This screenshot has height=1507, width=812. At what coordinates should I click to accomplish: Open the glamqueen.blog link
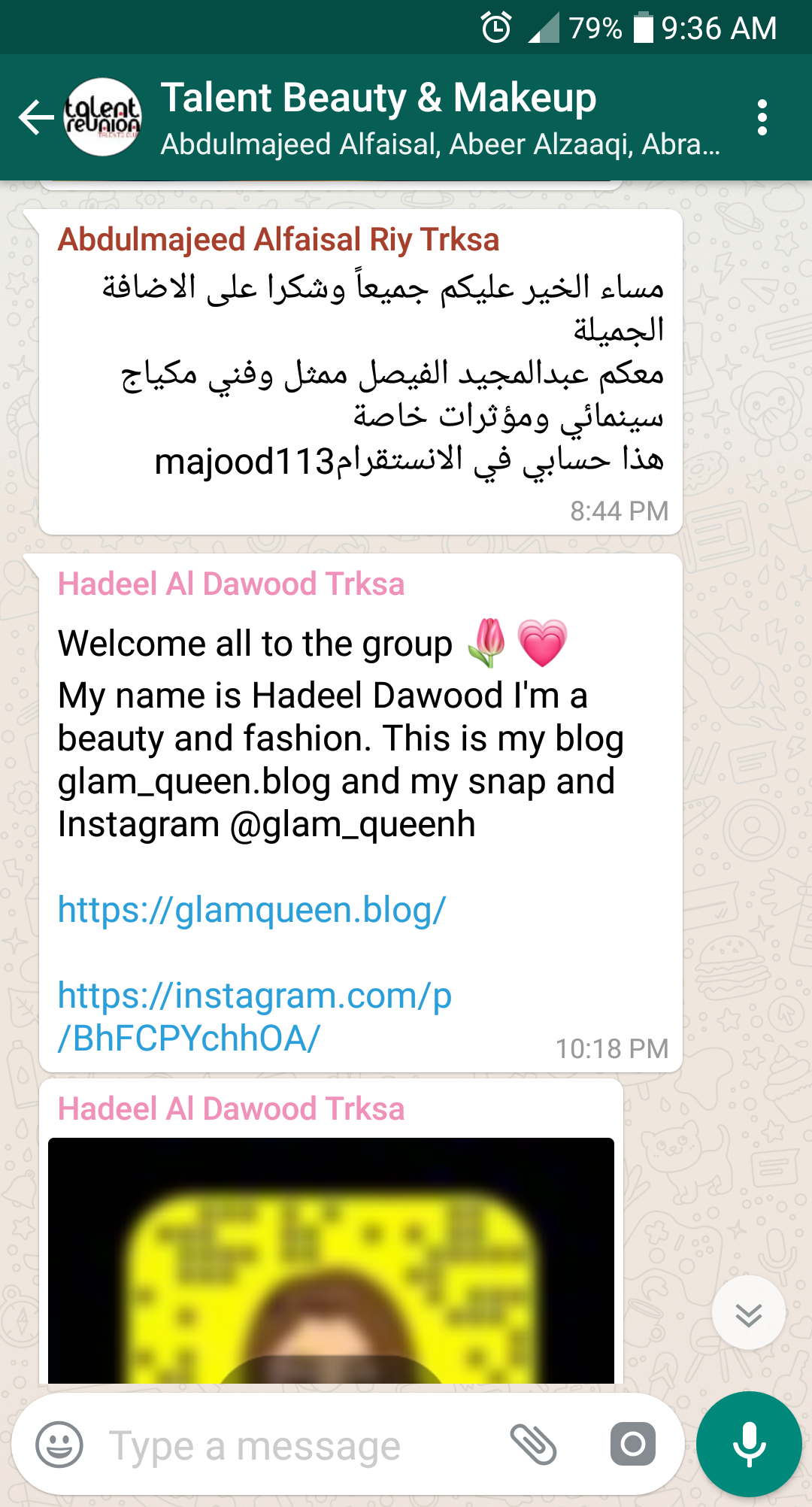(x=252, y=910)
